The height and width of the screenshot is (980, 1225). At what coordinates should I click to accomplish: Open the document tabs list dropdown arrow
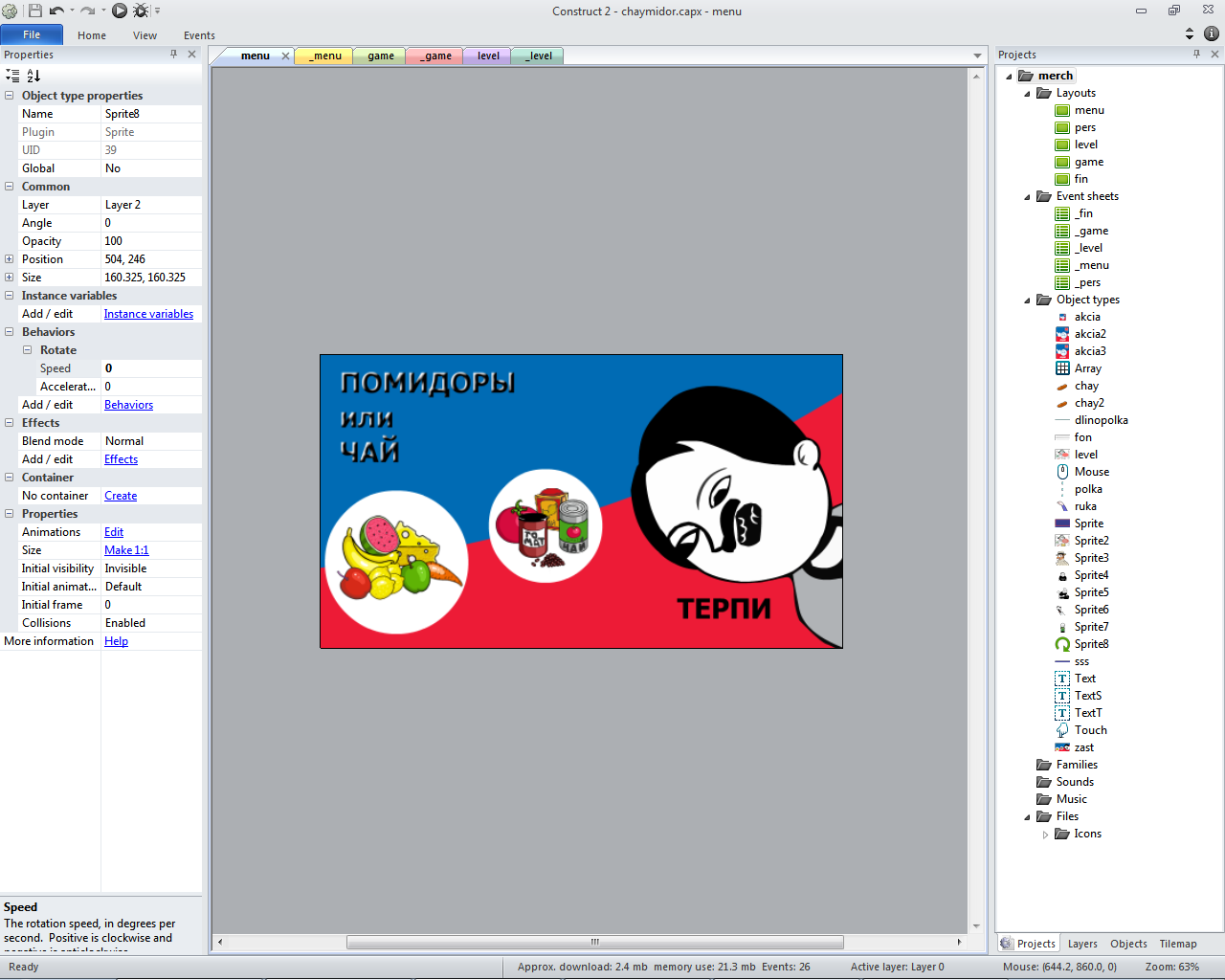[977, 56]
